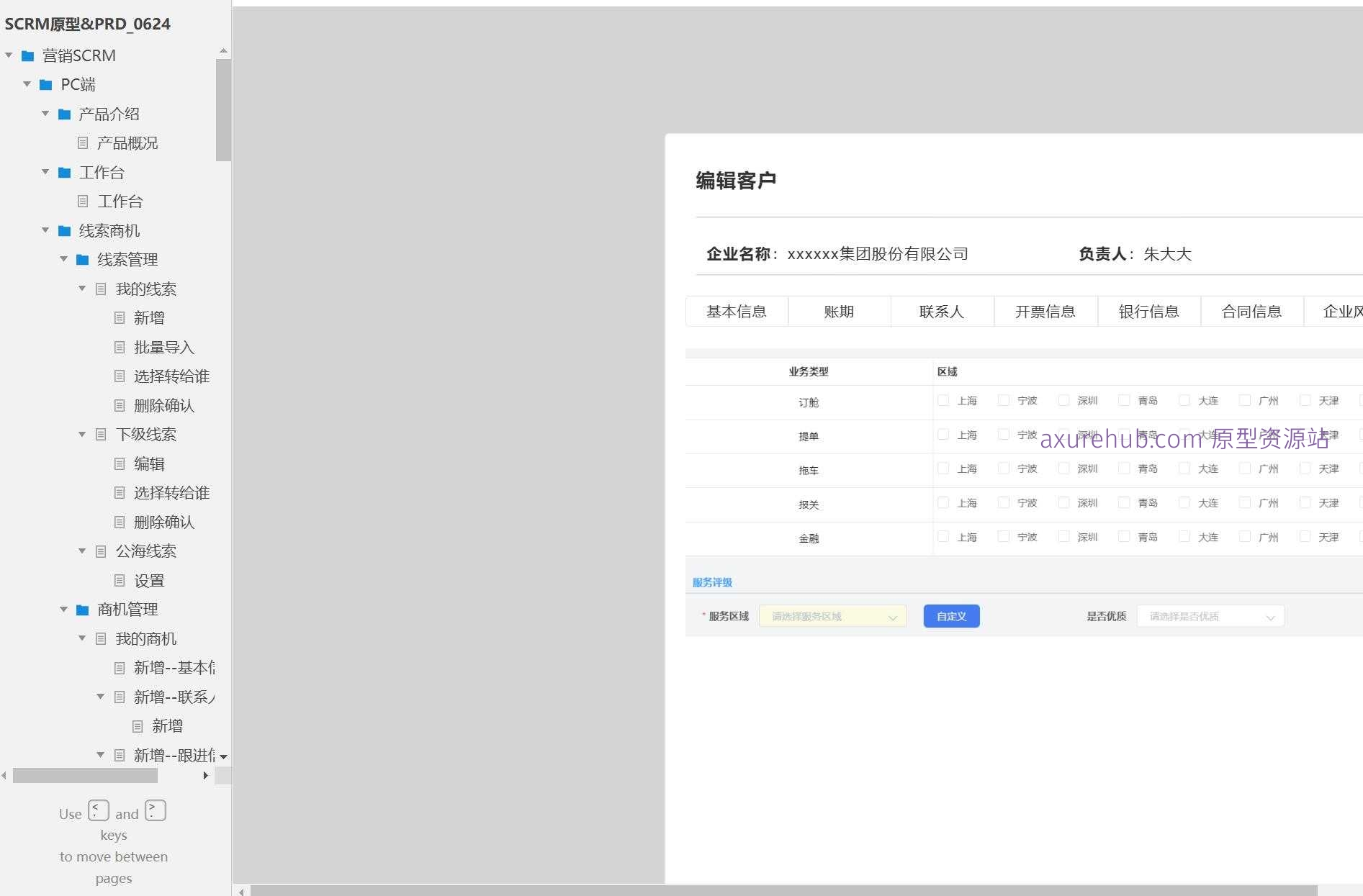Check 上海 in the 订舱 row
Screen dimensions: 1363x896
(x=943, y=400)
